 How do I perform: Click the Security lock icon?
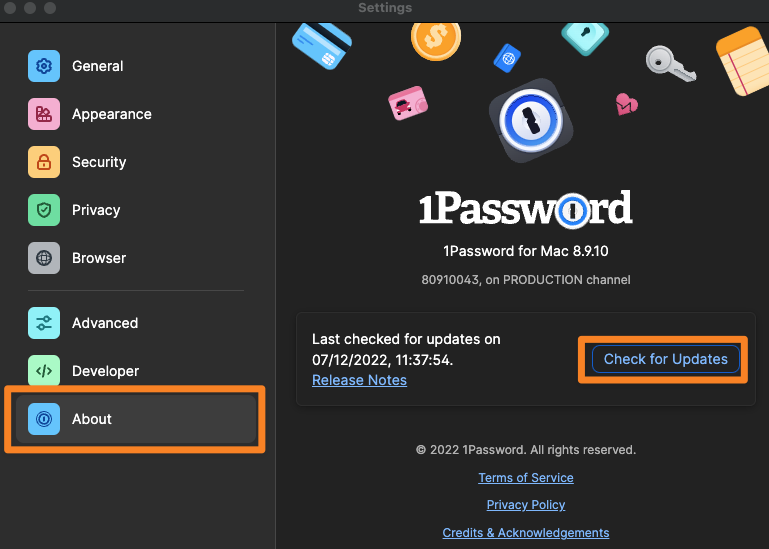[44, 162]
